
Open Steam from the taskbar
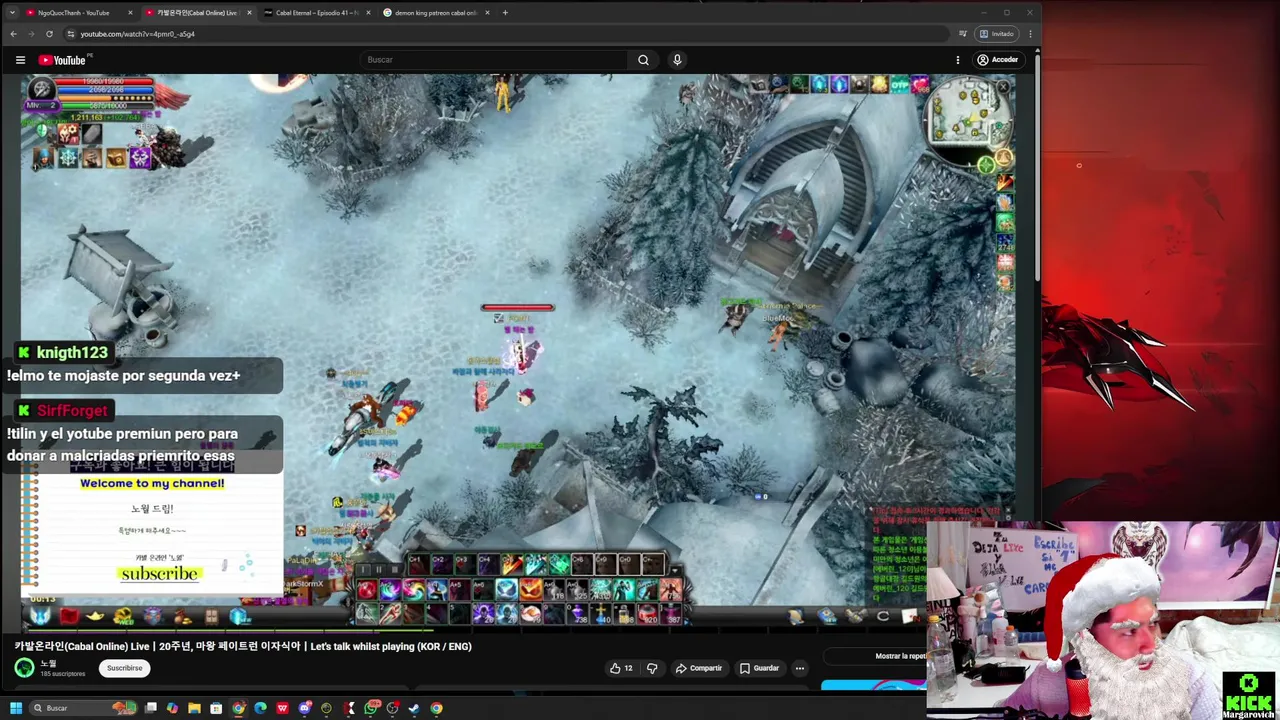[x=414, y=708]
